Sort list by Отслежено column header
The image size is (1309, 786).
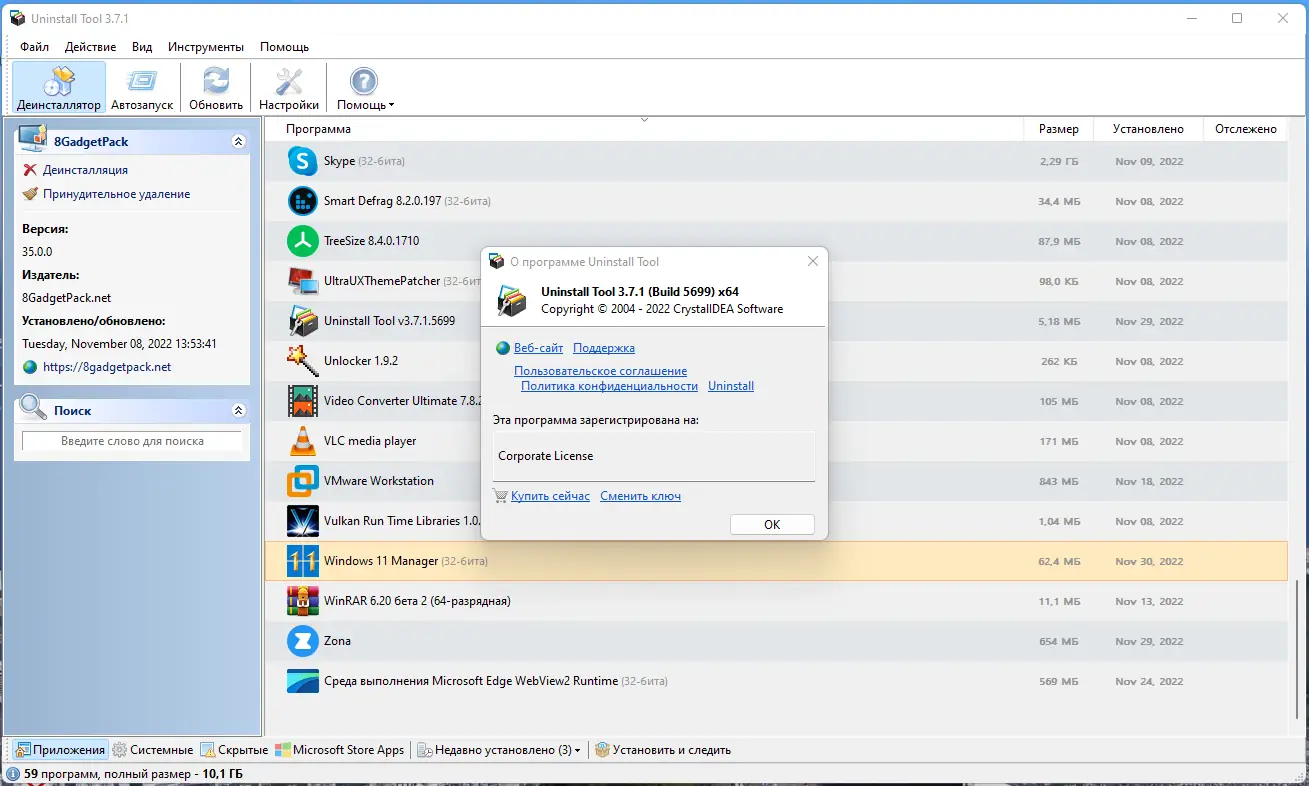click(1246, 129)
